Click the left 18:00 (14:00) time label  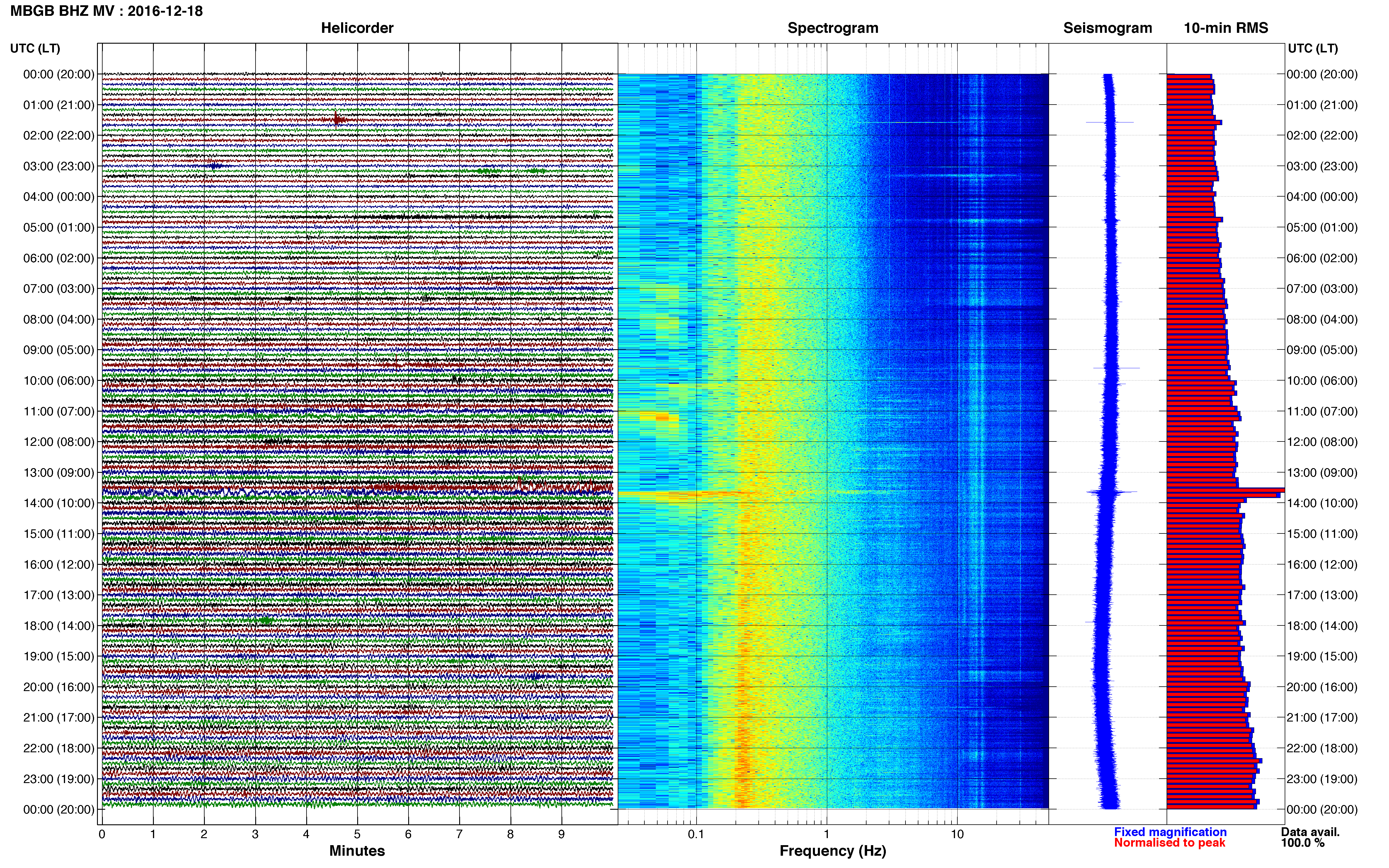[59, 626]
